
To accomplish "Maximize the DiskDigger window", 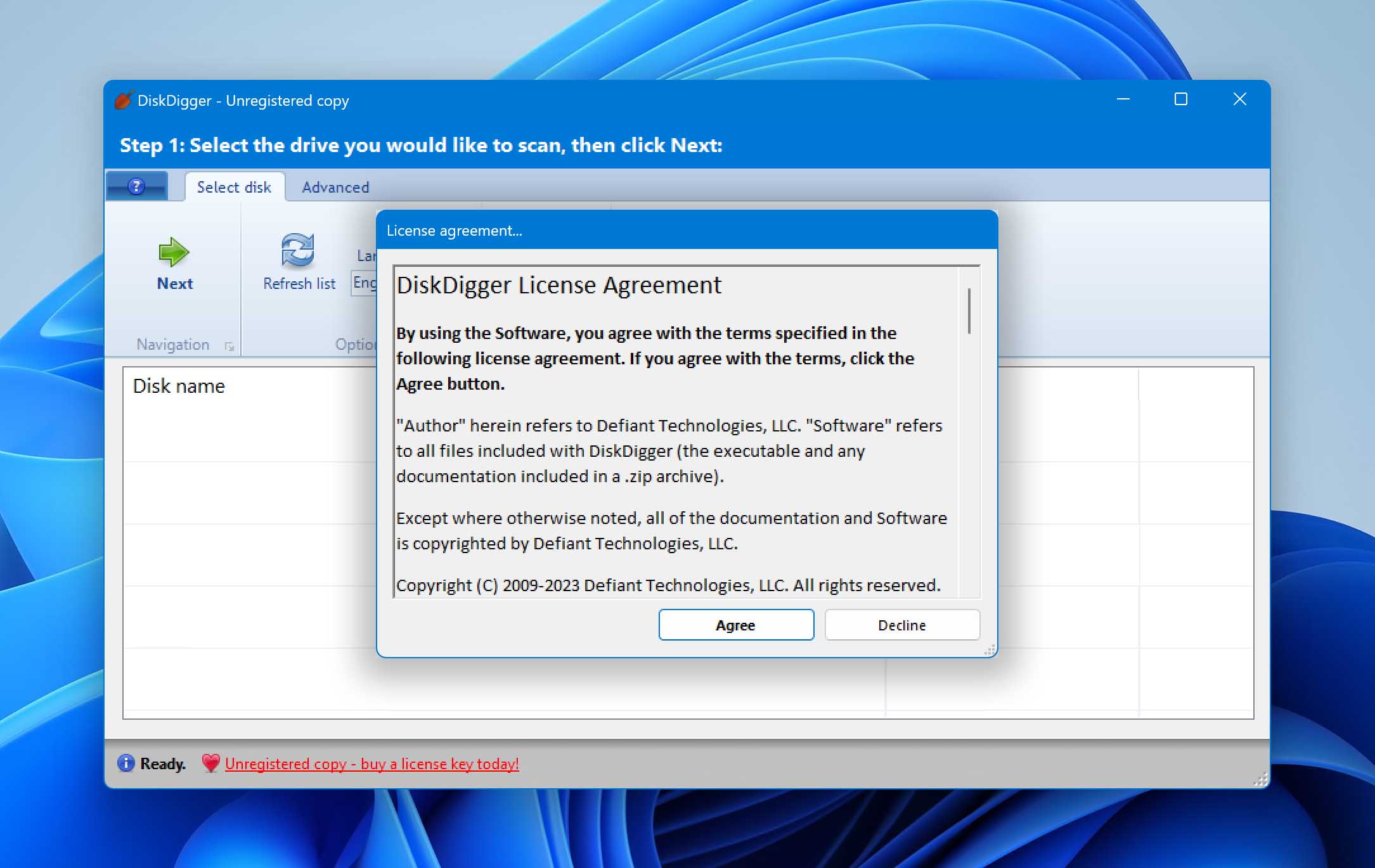I will click(x=1180, y=99).
